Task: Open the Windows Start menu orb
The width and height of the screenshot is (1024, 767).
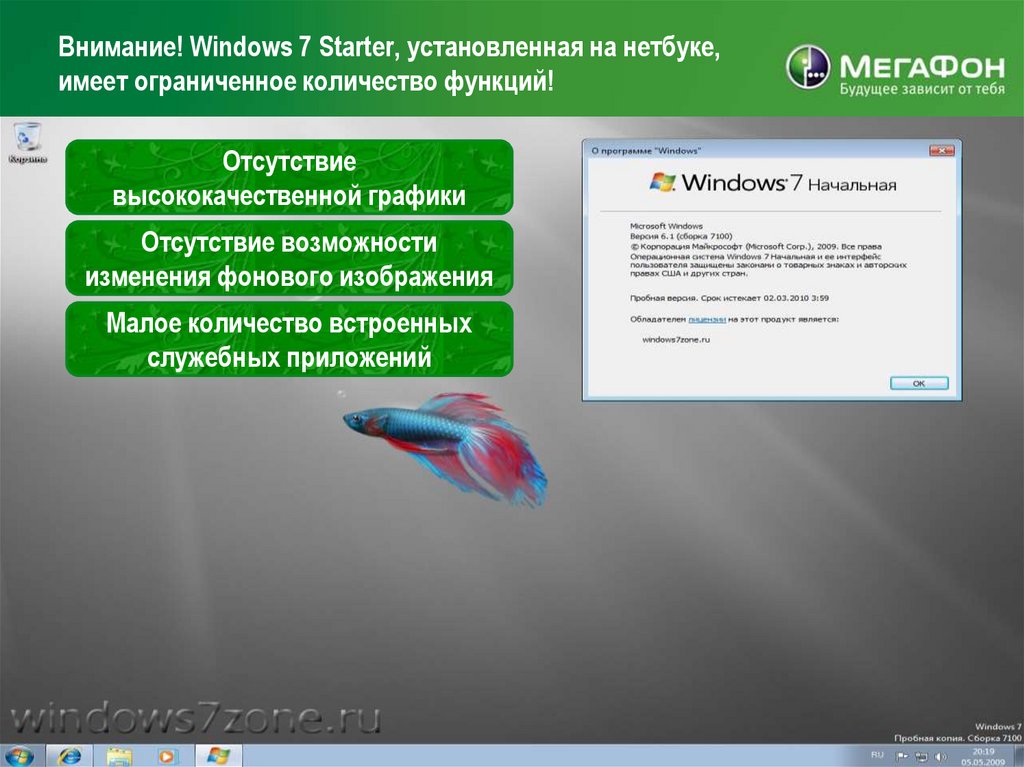Action: [x=18, y=756]
